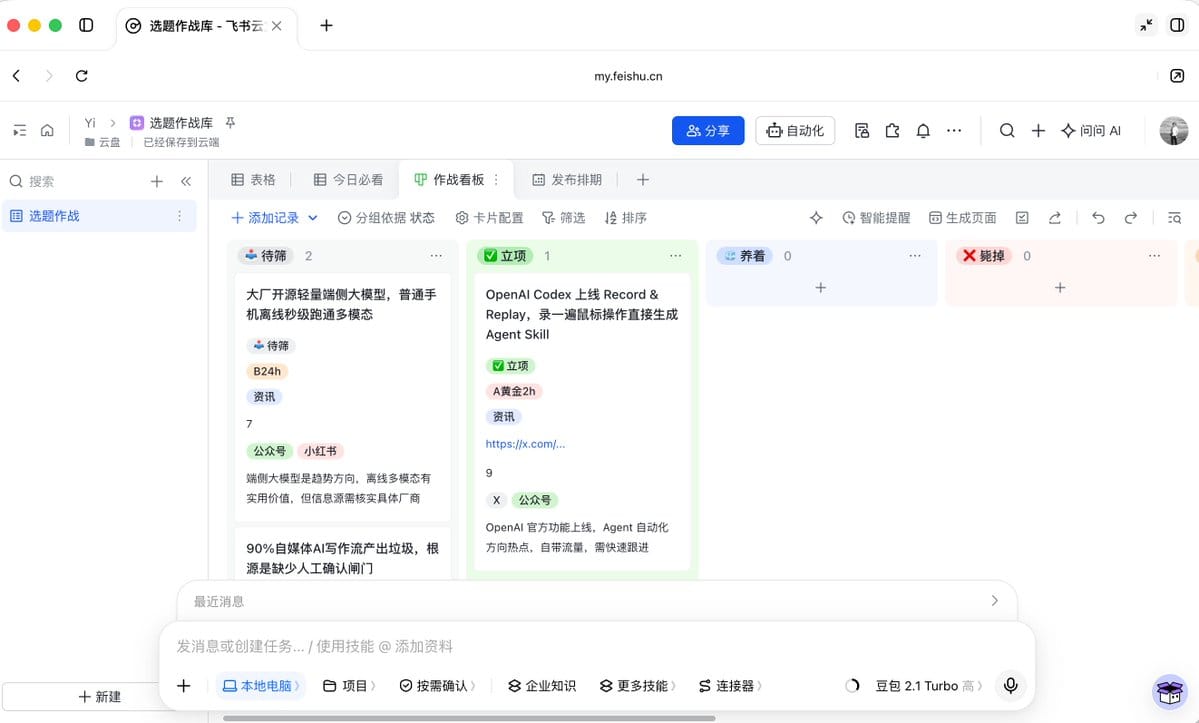Expand the 添加记录 dropdown arrow
The image size is (1199, 723).
click(x=313, y=218)
